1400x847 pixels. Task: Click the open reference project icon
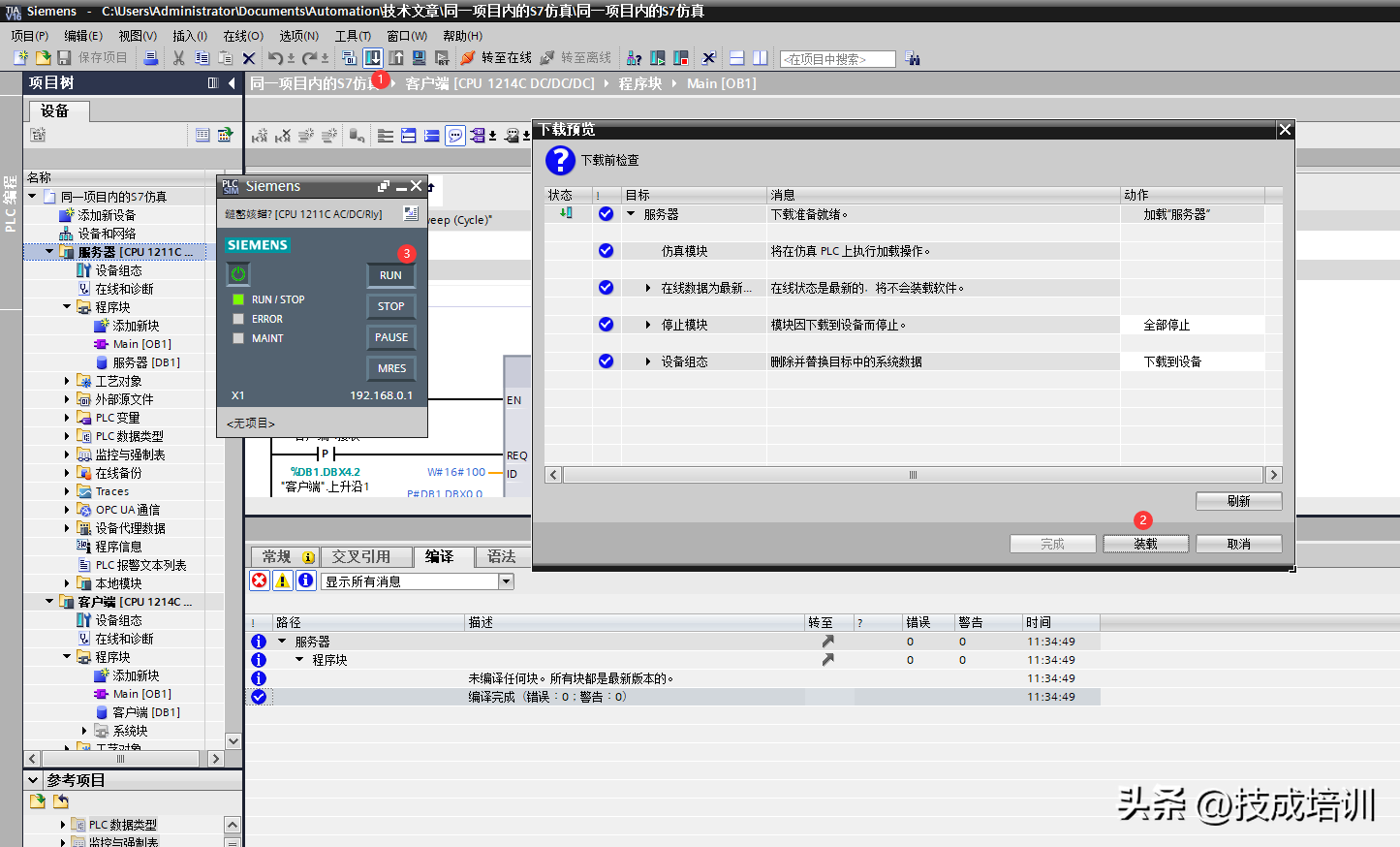point(38,801)
